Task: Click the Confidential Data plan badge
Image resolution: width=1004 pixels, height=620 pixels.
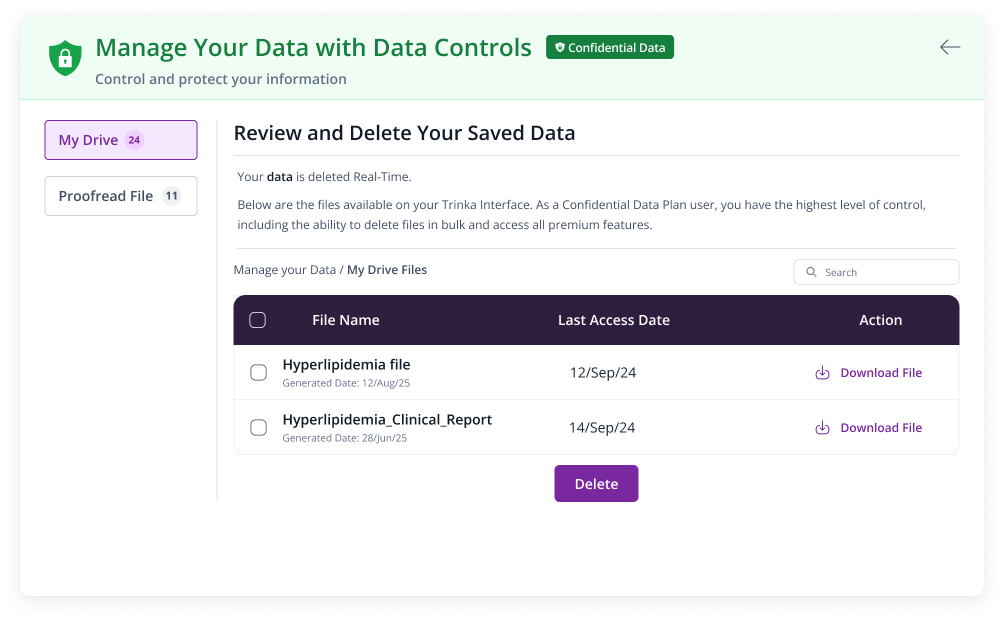Action: click(610, 47)
